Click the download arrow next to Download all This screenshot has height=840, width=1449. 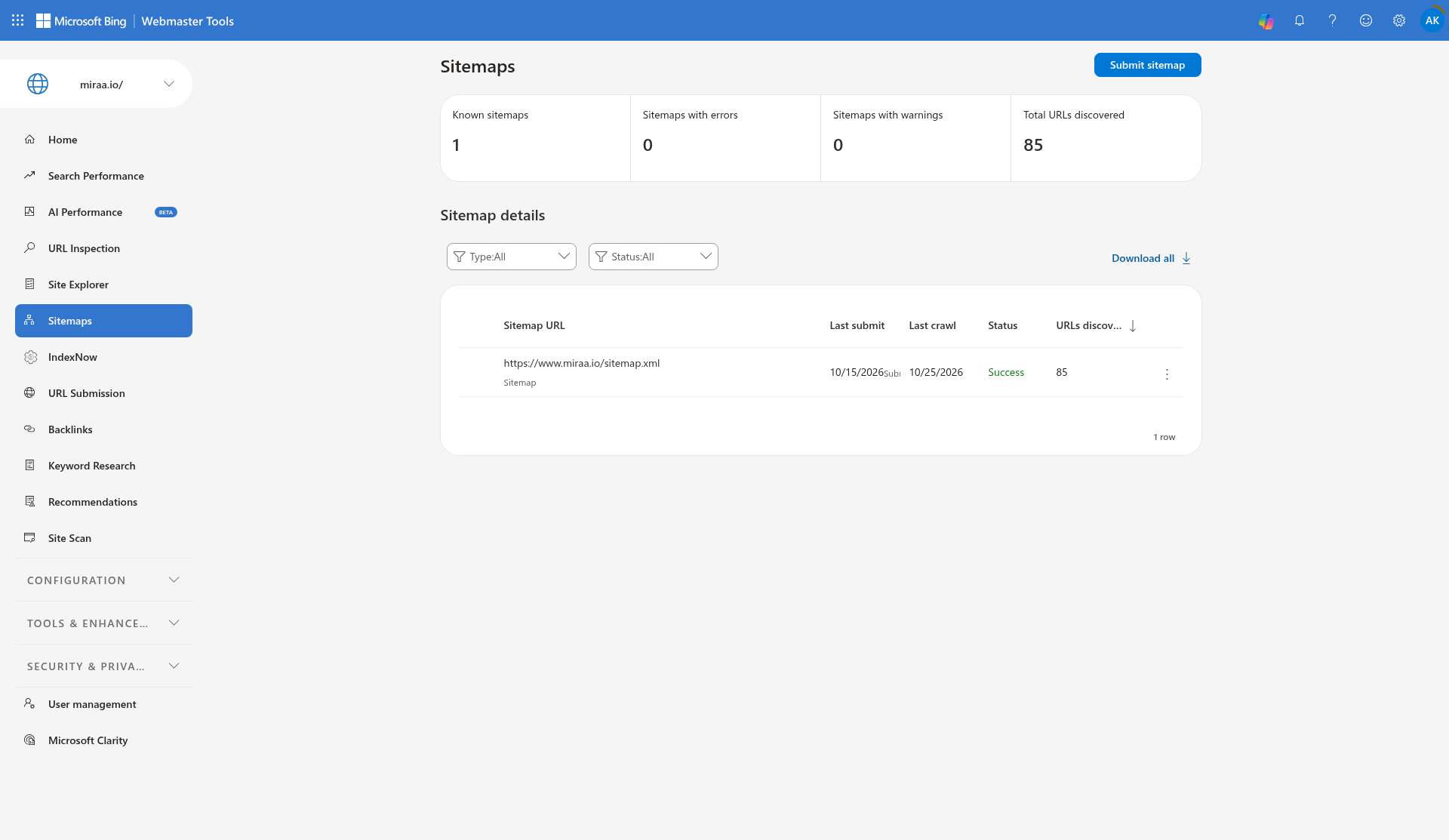1186,258
